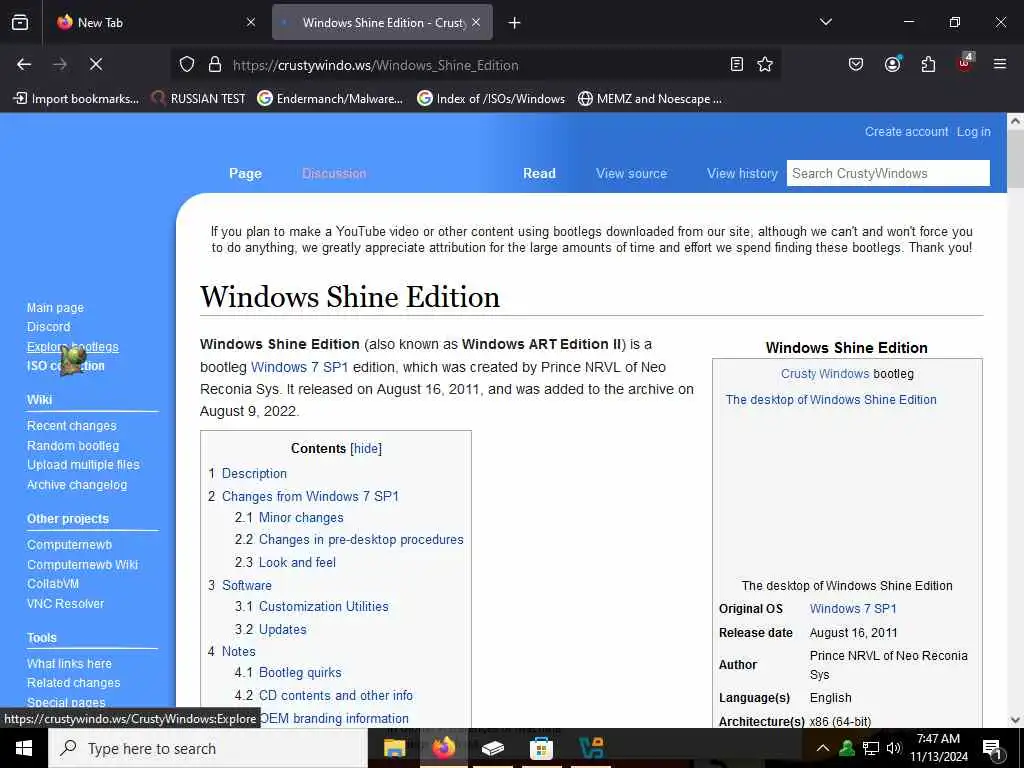Image resolution: width=1024 pixels, height=768 pixels.
Task: Open Microsoft Store taskbar icon
Action: coord(541,748)
